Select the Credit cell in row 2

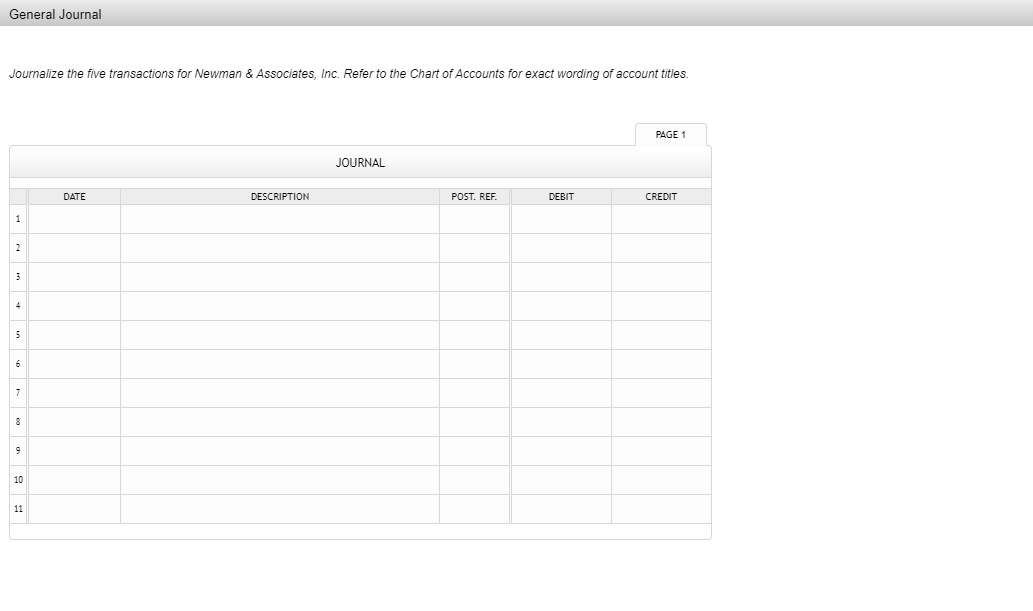tap(661, 248)
